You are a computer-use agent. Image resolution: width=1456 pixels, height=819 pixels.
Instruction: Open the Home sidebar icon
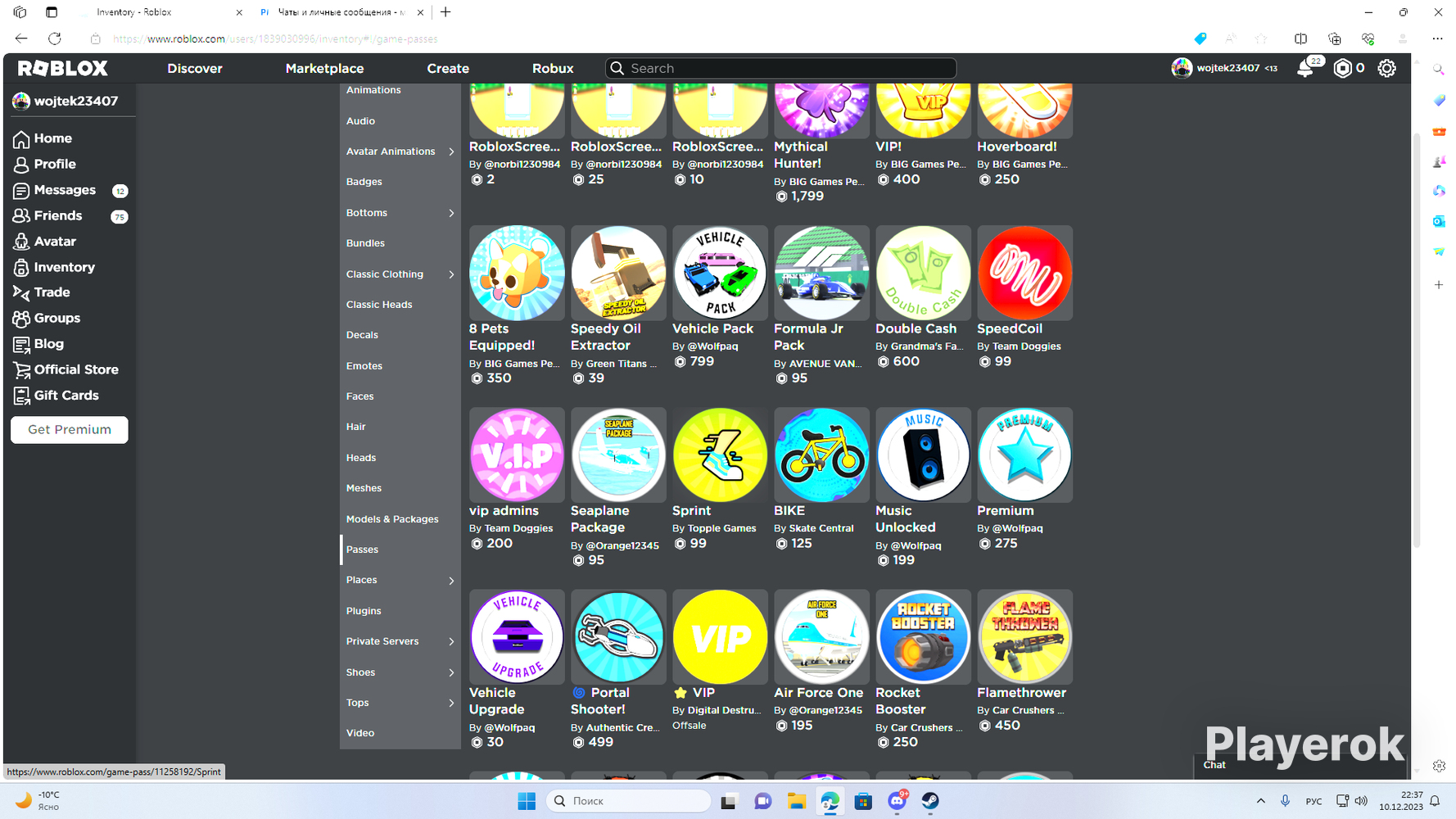click(21, 139)
